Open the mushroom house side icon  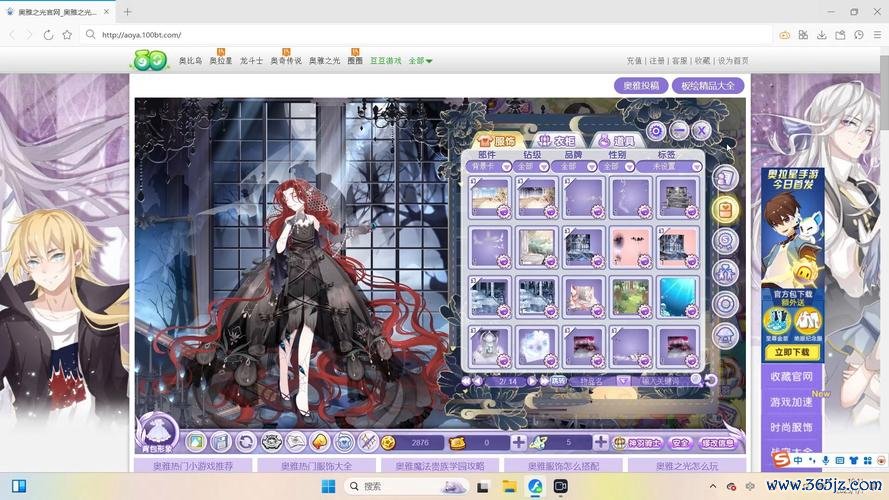[x=725, y=336]
